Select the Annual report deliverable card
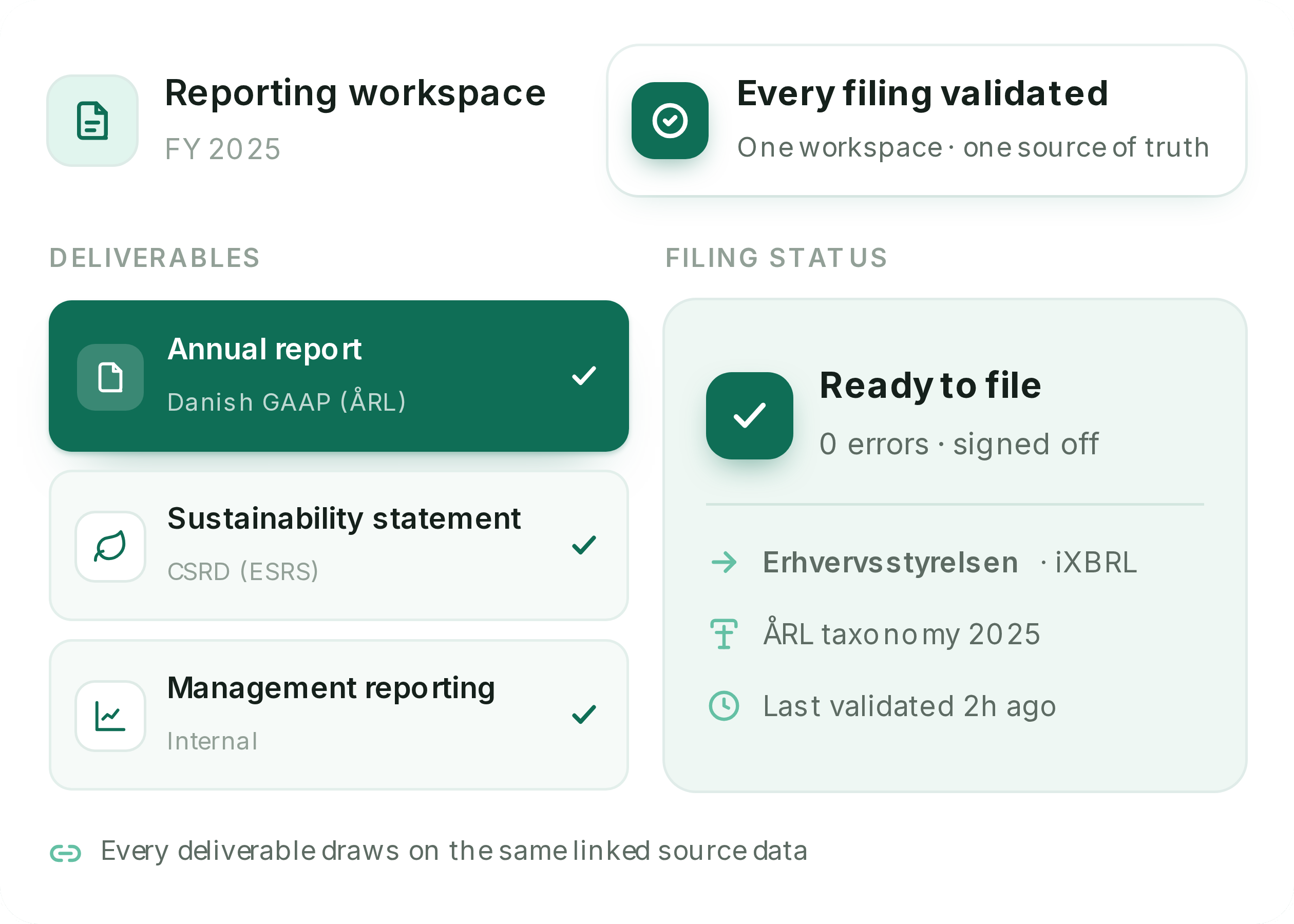This screenshot has width=1294, height=924. pyautogui.click(x=338, y=376)
